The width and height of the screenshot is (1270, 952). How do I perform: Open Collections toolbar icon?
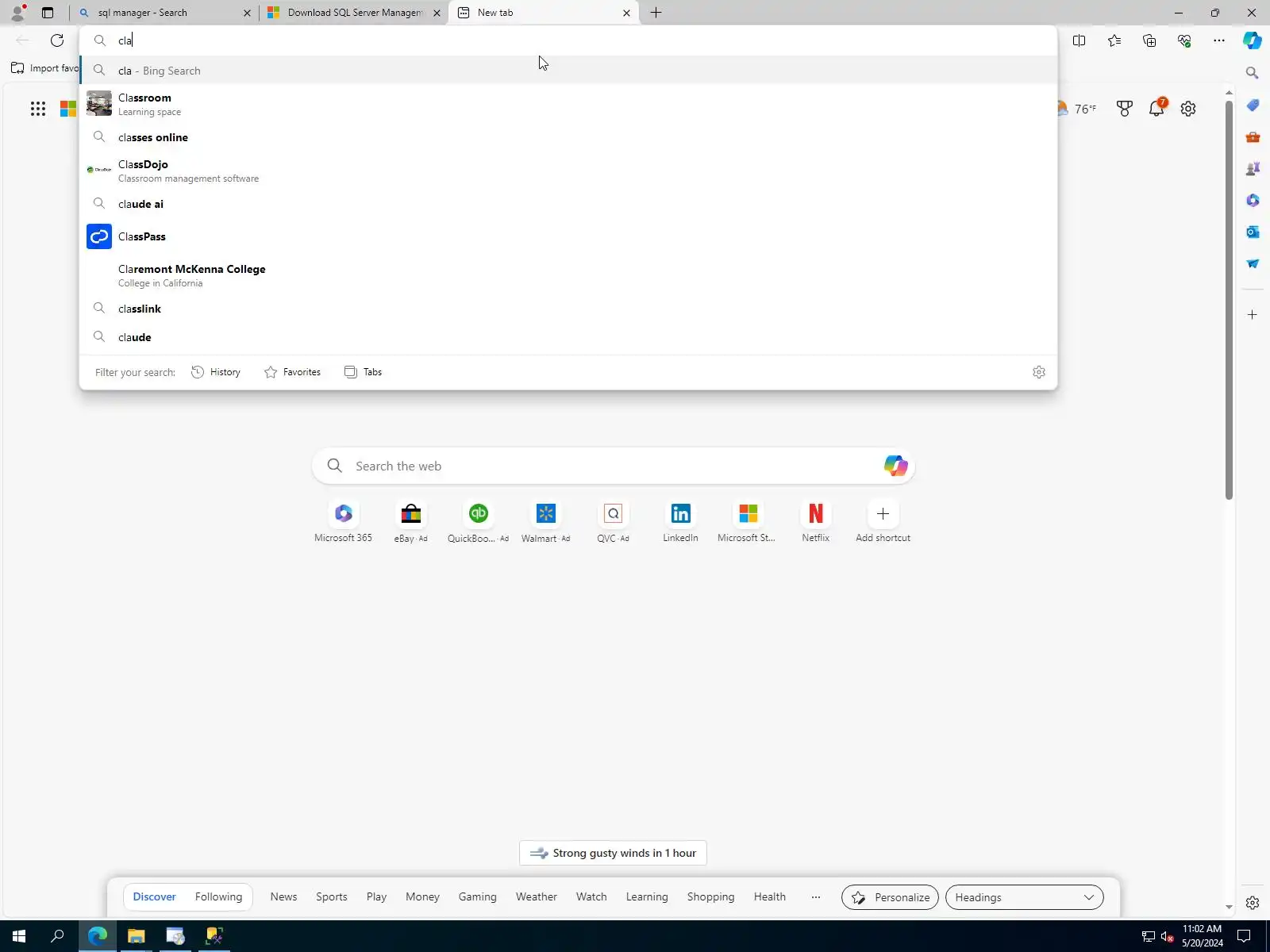(1149, 40)
